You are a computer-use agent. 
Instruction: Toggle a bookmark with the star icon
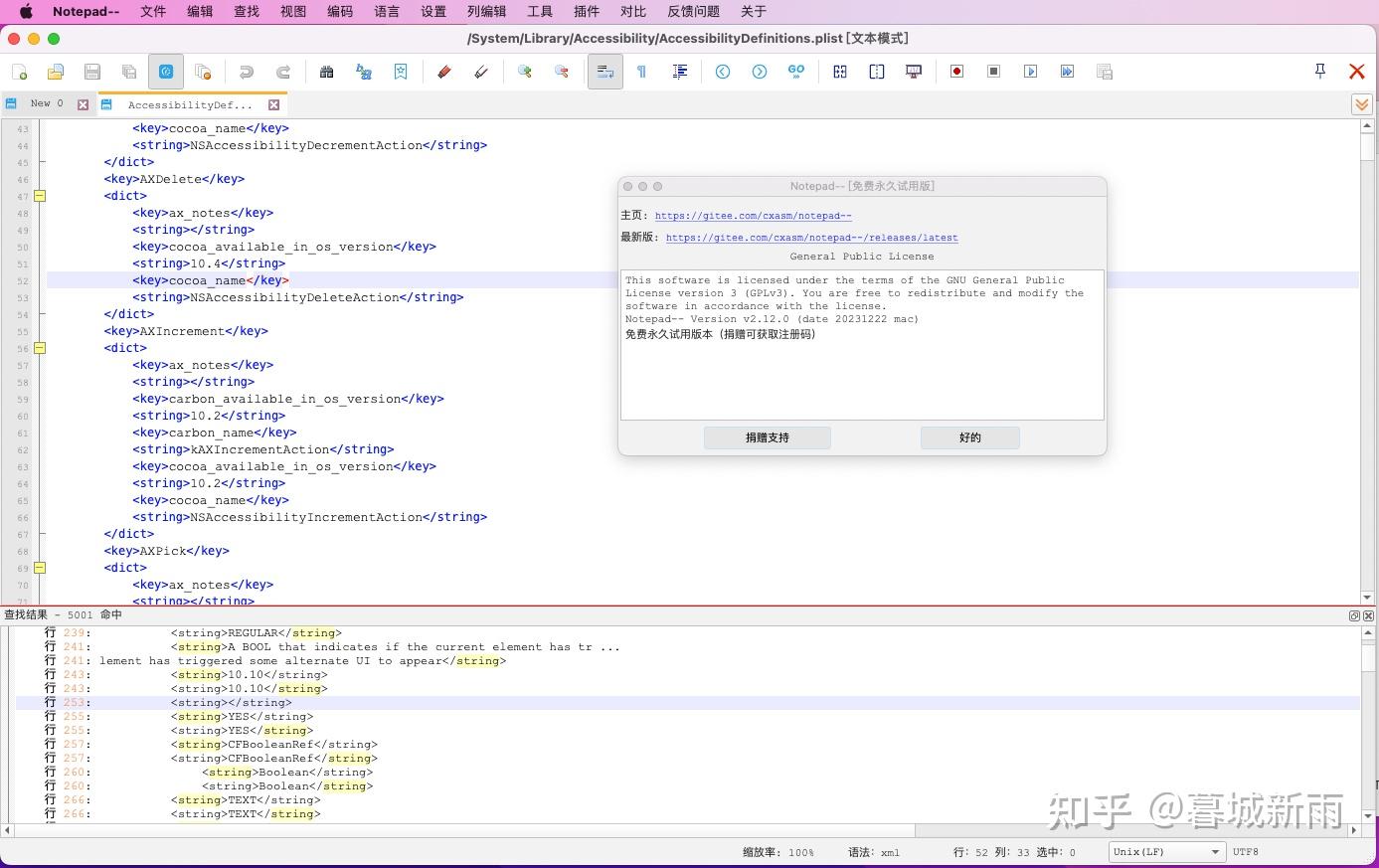(x=400, y=71)
